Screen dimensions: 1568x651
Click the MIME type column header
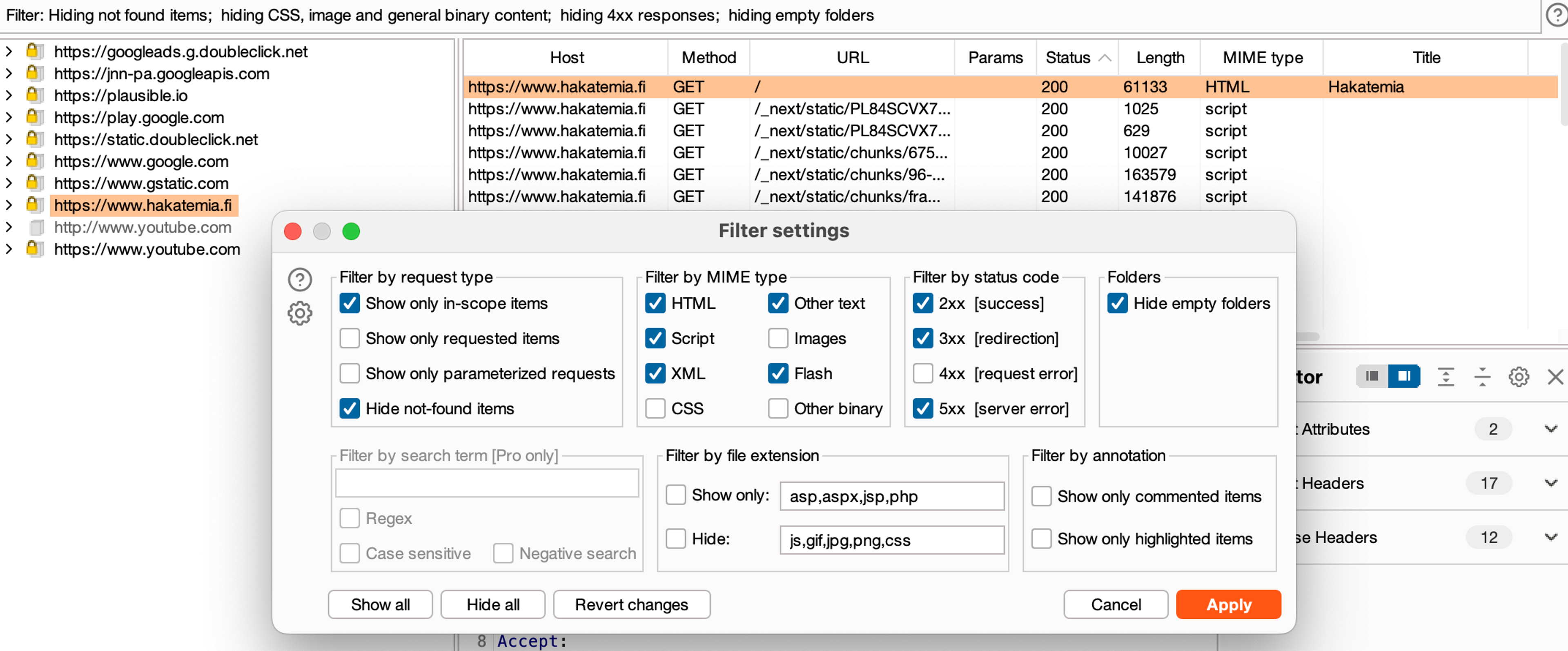pyautogui.click(x=1263, y=57)
